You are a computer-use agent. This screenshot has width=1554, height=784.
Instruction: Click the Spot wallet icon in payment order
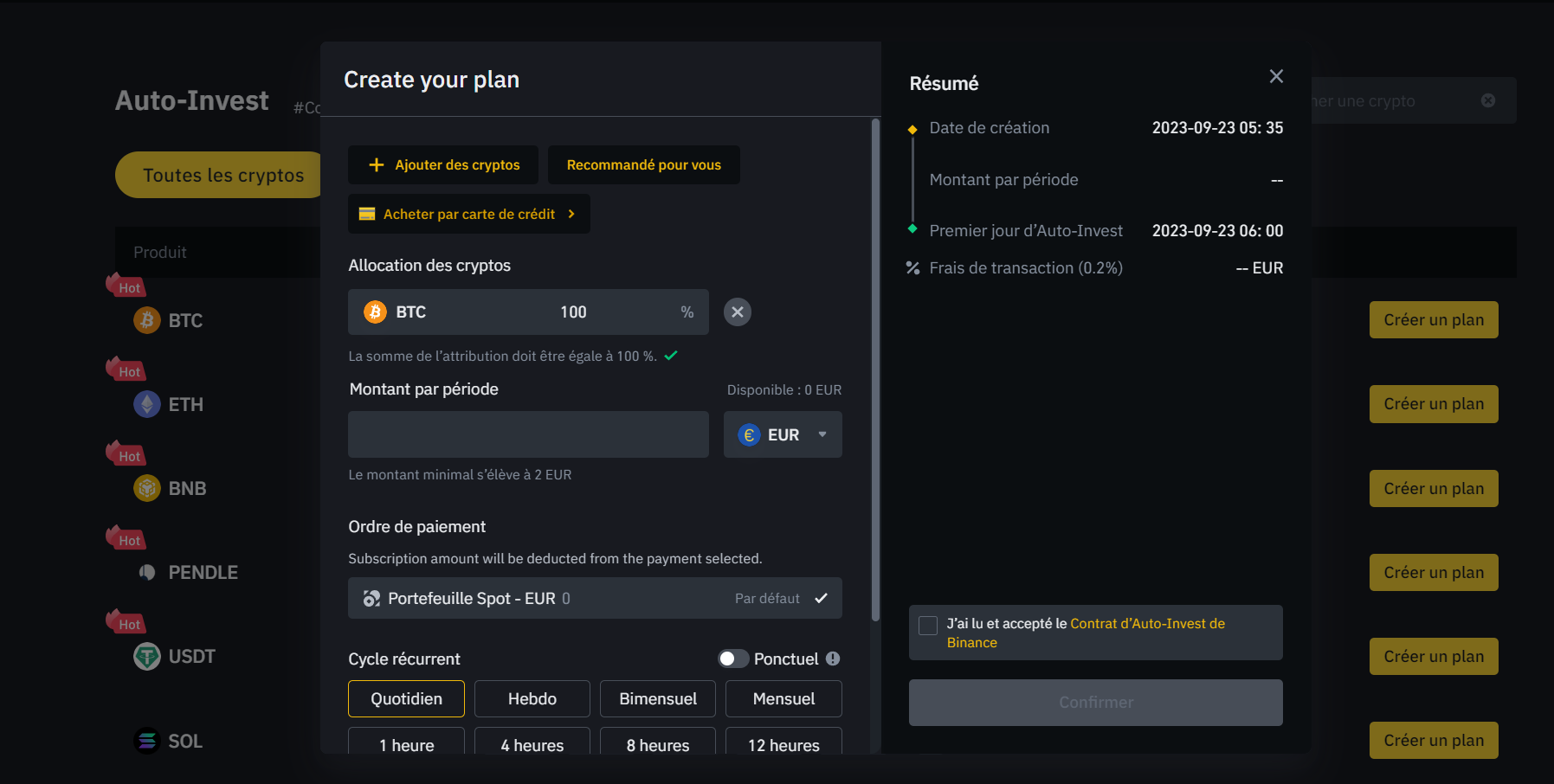[x=371, y=597]
